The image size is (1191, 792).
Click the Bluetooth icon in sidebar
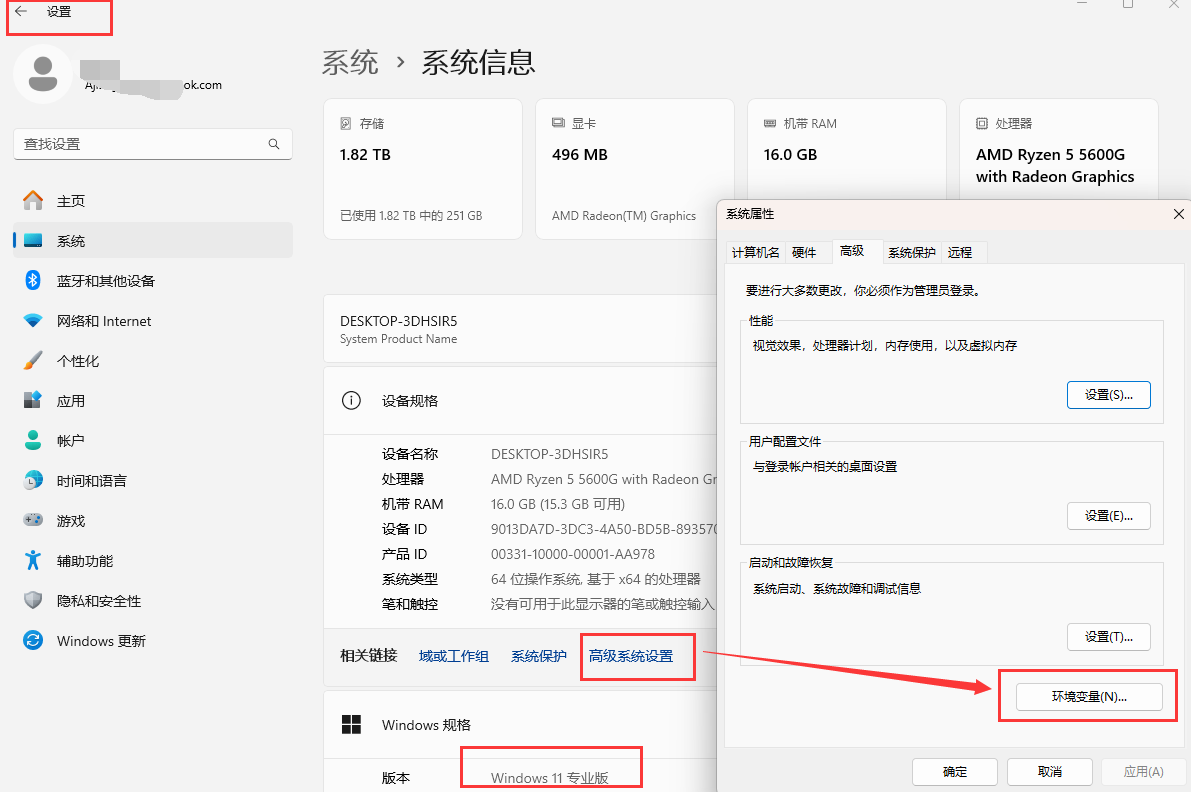click(33, 280)
